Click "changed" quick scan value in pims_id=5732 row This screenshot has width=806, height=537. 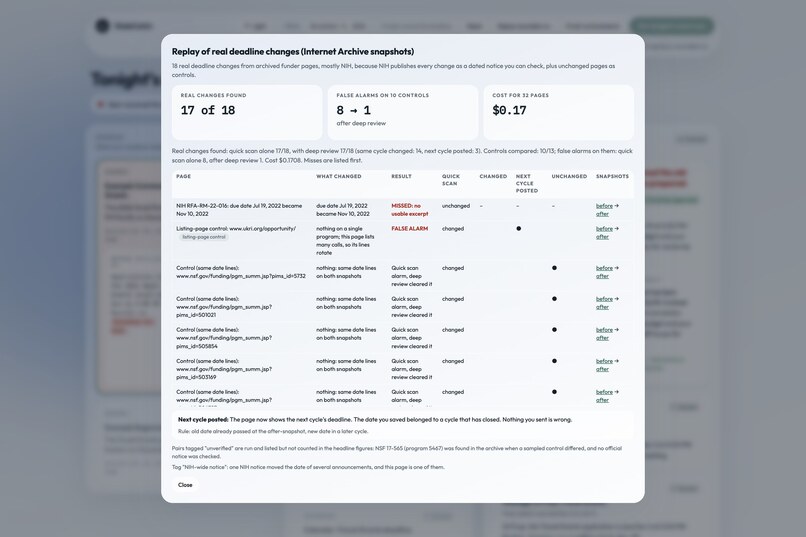pyautogui.click(x=453, y=268)
